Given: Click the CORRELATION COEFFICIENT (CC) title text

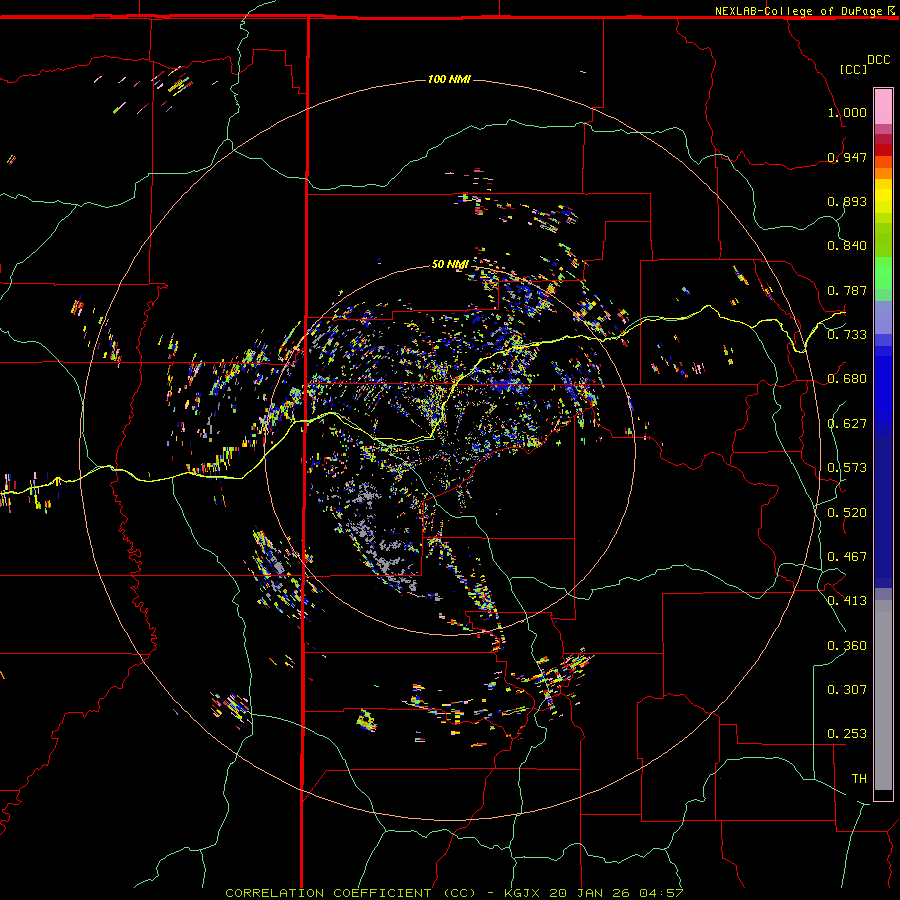Looking at the screenshot, I should tap(350, 893).
